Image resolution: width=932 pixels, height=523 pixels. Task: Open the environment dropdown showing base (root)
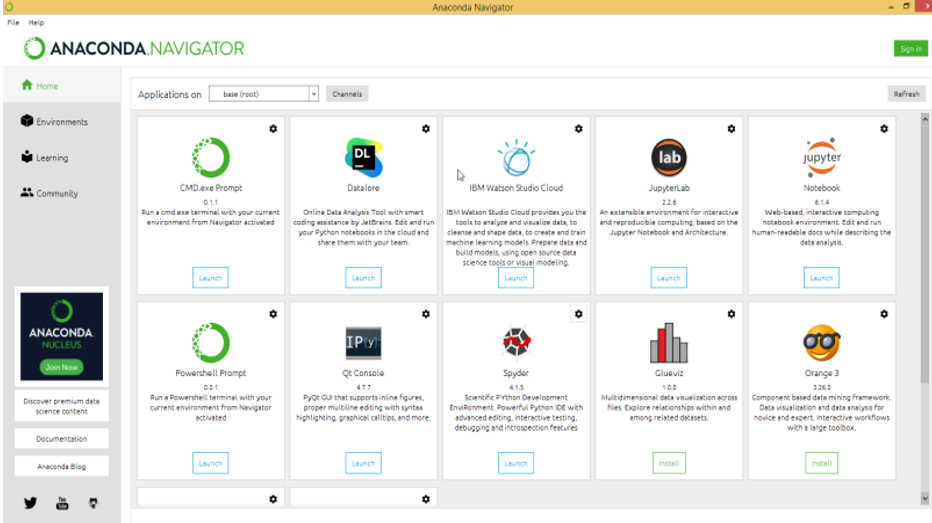(x=263, y=94)
